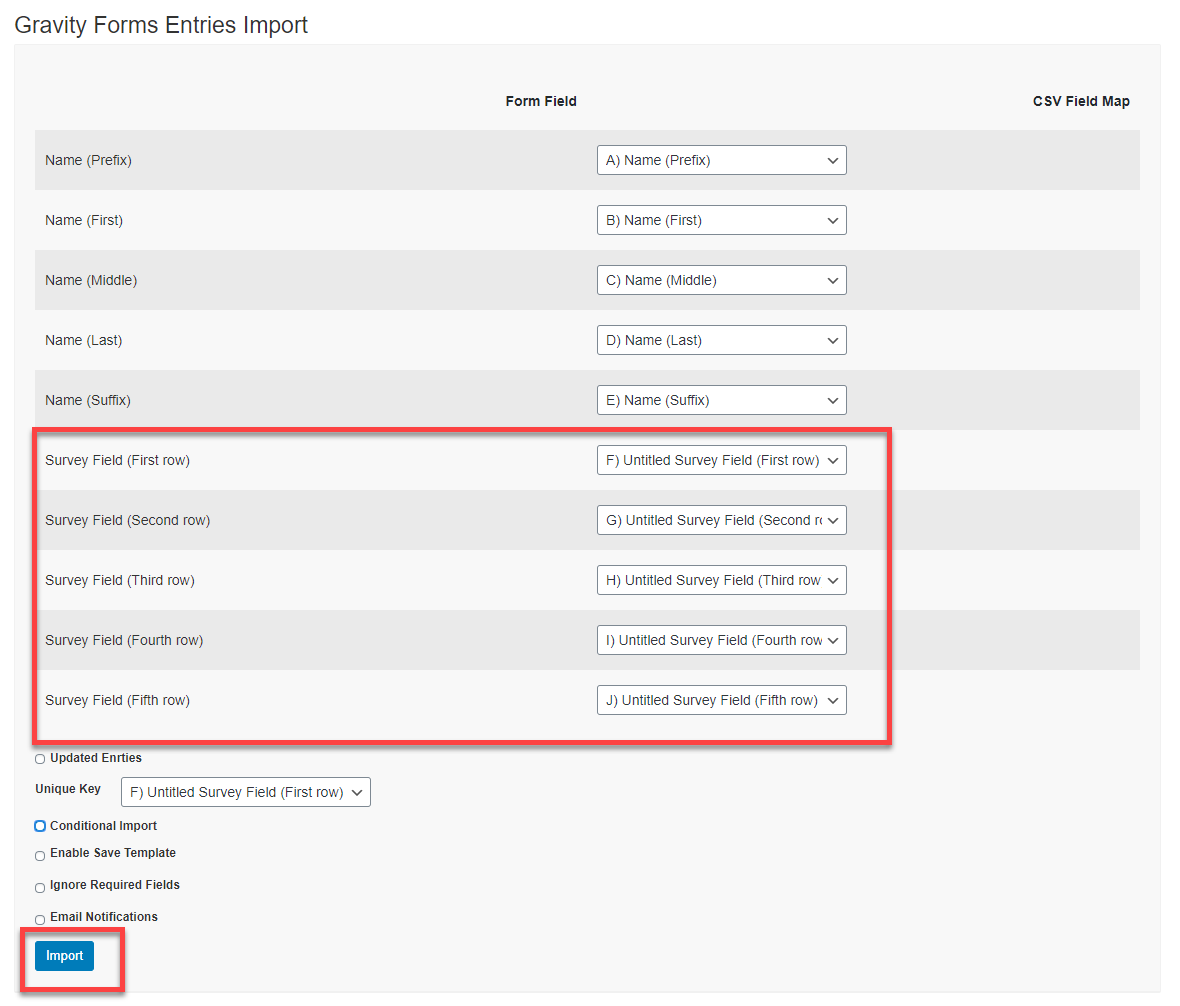1180x1006 pixels.
Task: Check the Enable Save Template option
Action: [40, 855]
